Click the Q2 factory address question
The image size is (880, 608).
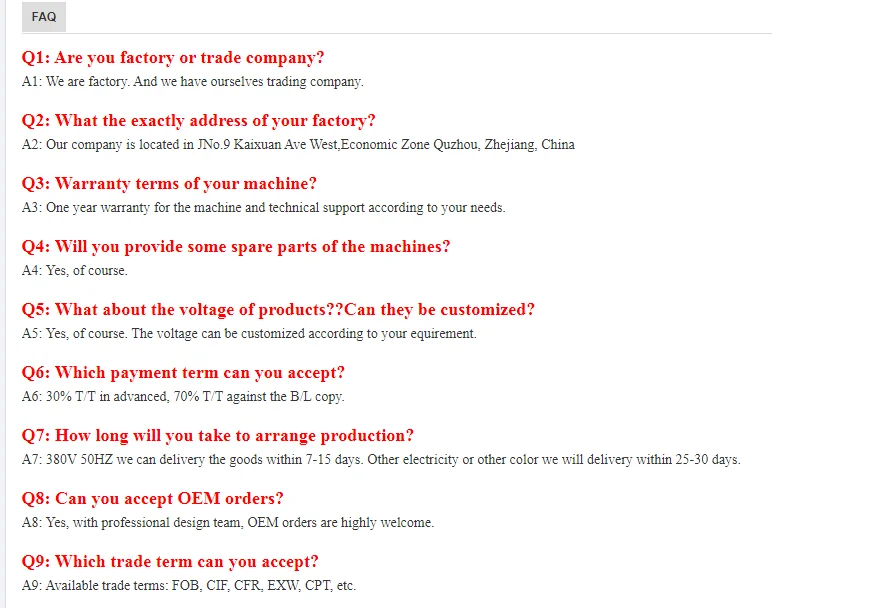pyautogui.click(x=199, y=121)
